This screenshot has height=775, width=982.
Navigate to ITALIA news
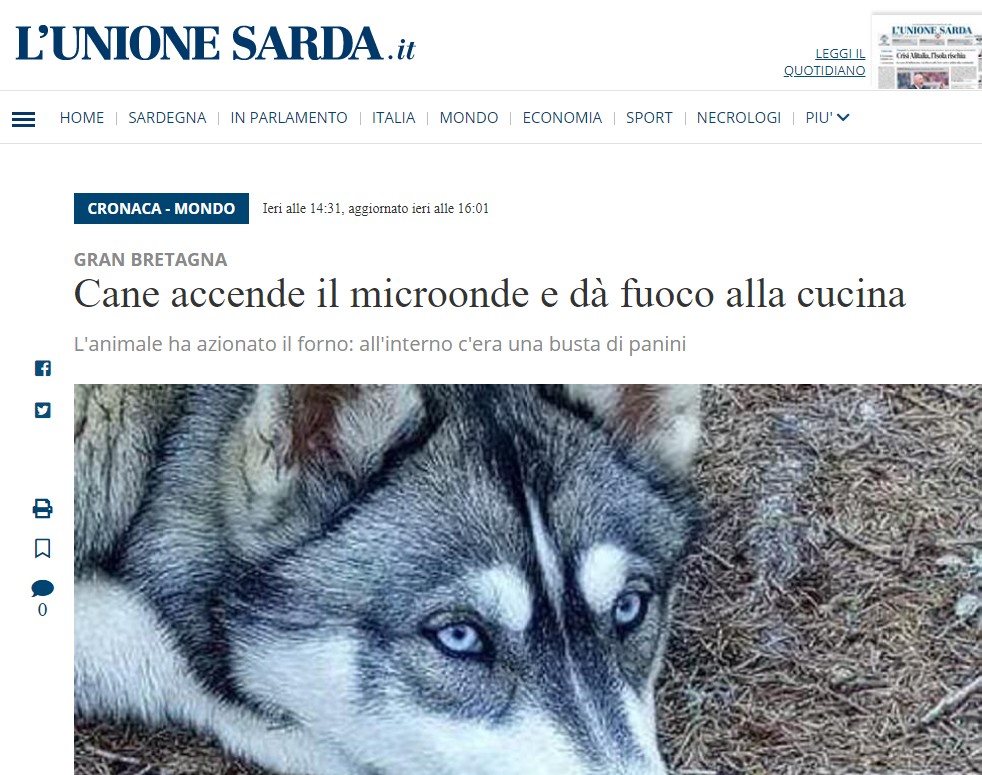393,118
